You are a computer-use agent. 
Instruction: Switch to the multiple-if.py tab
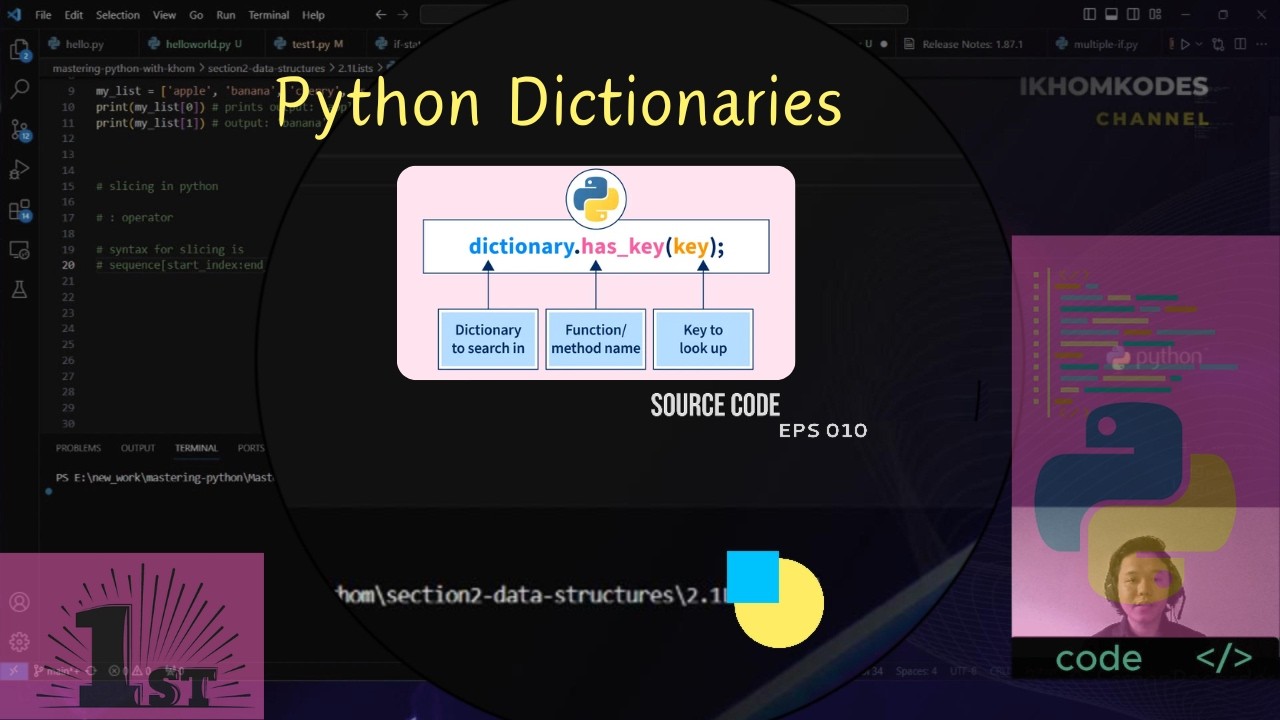[x=1105, y=45]
